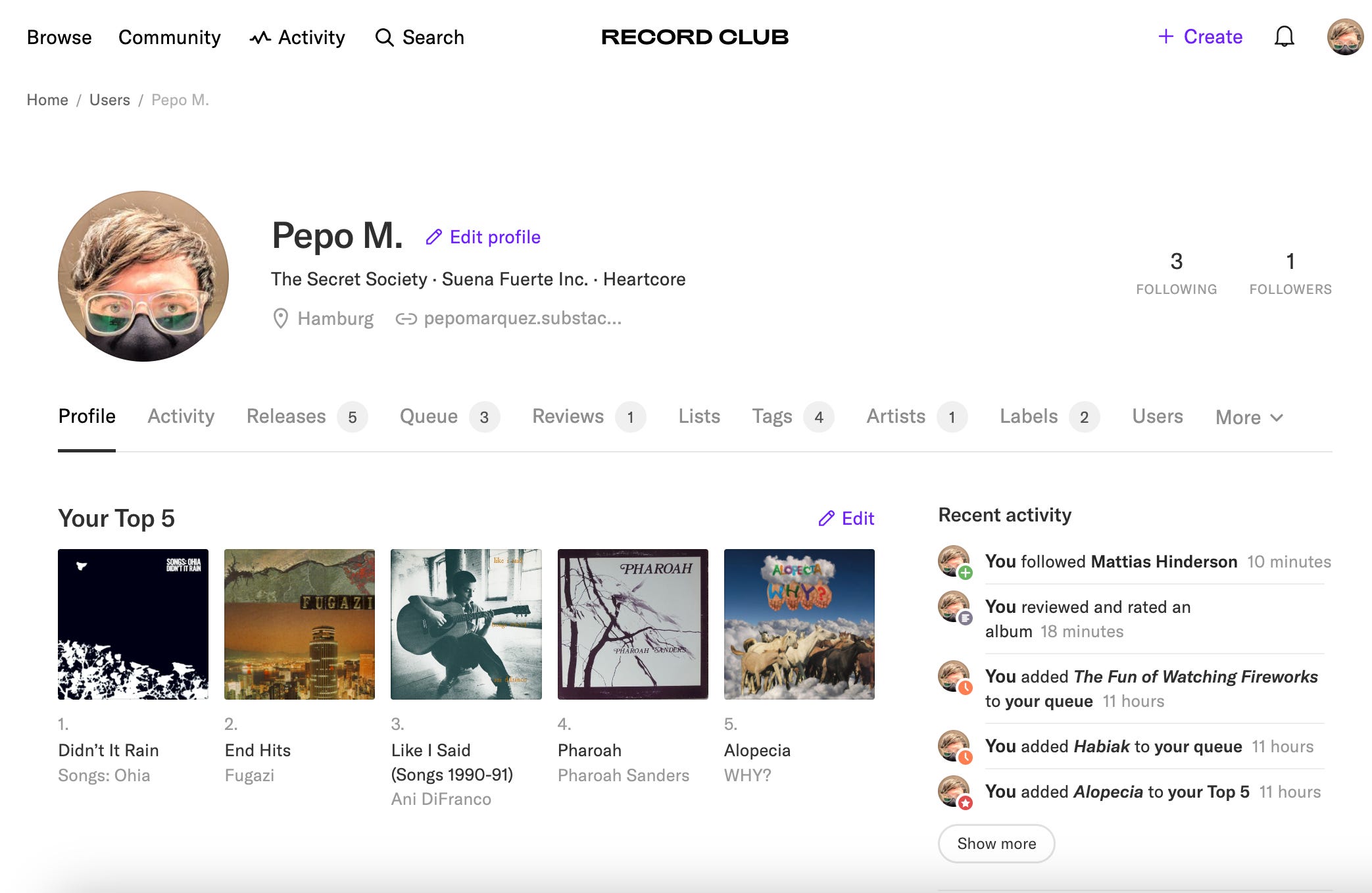1372x893 pixels.
Task: Click avatar beside 'added Habiak to your queue'
Action: (954, 746)
